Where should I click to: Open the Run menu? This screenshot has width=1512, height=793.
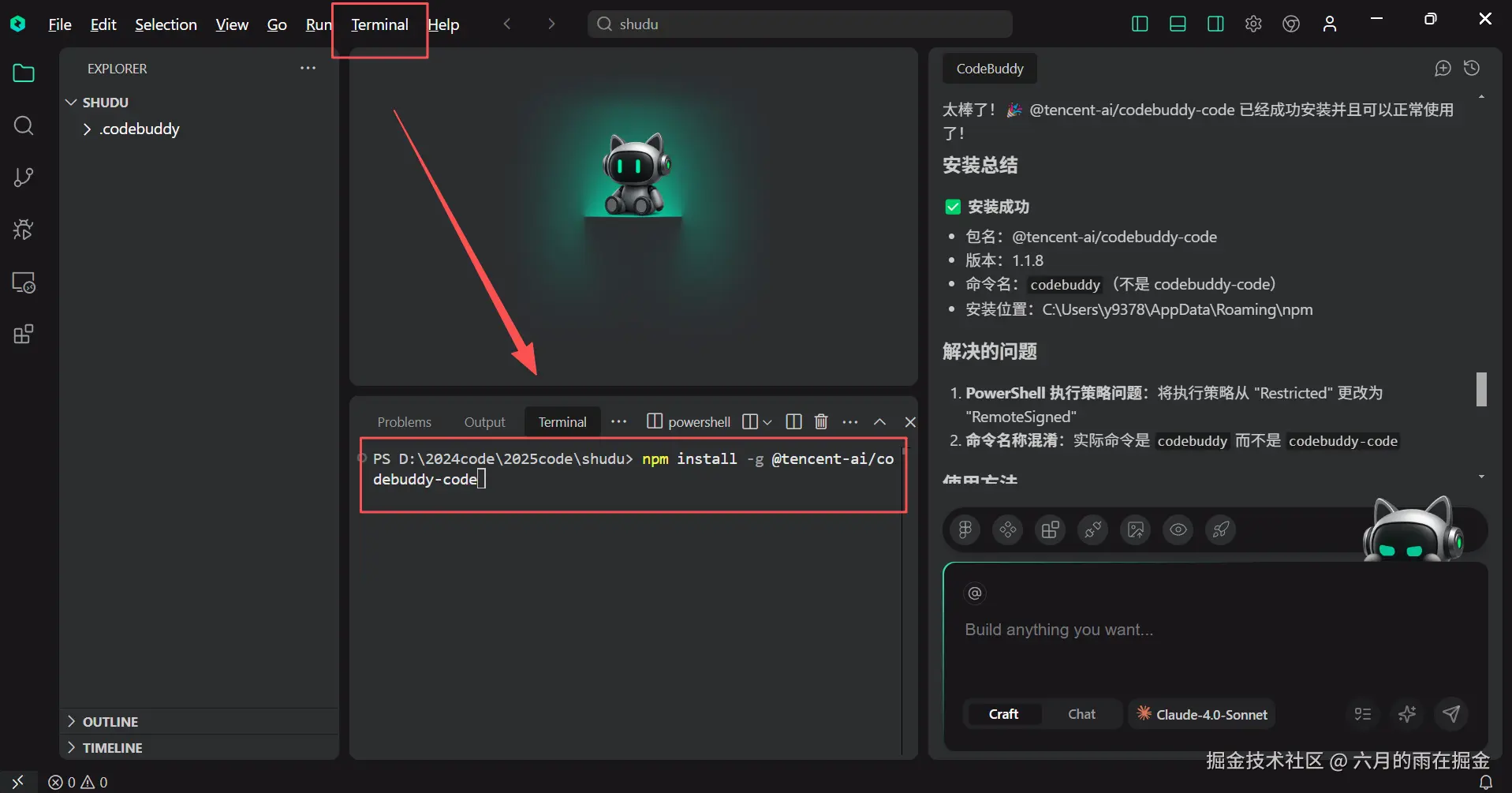[x=319, y=24]
